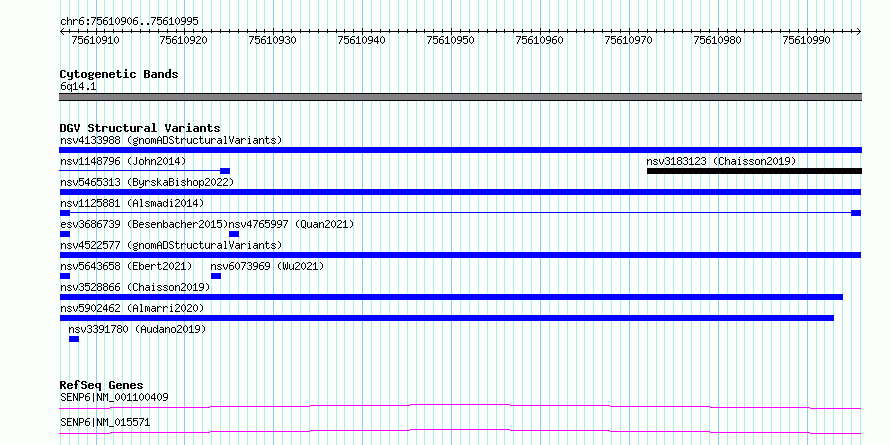Click the chr6:75610906..75610995 region label
Image resolution: width=890 pixels, height=445 pixels.
pos(129,22)
